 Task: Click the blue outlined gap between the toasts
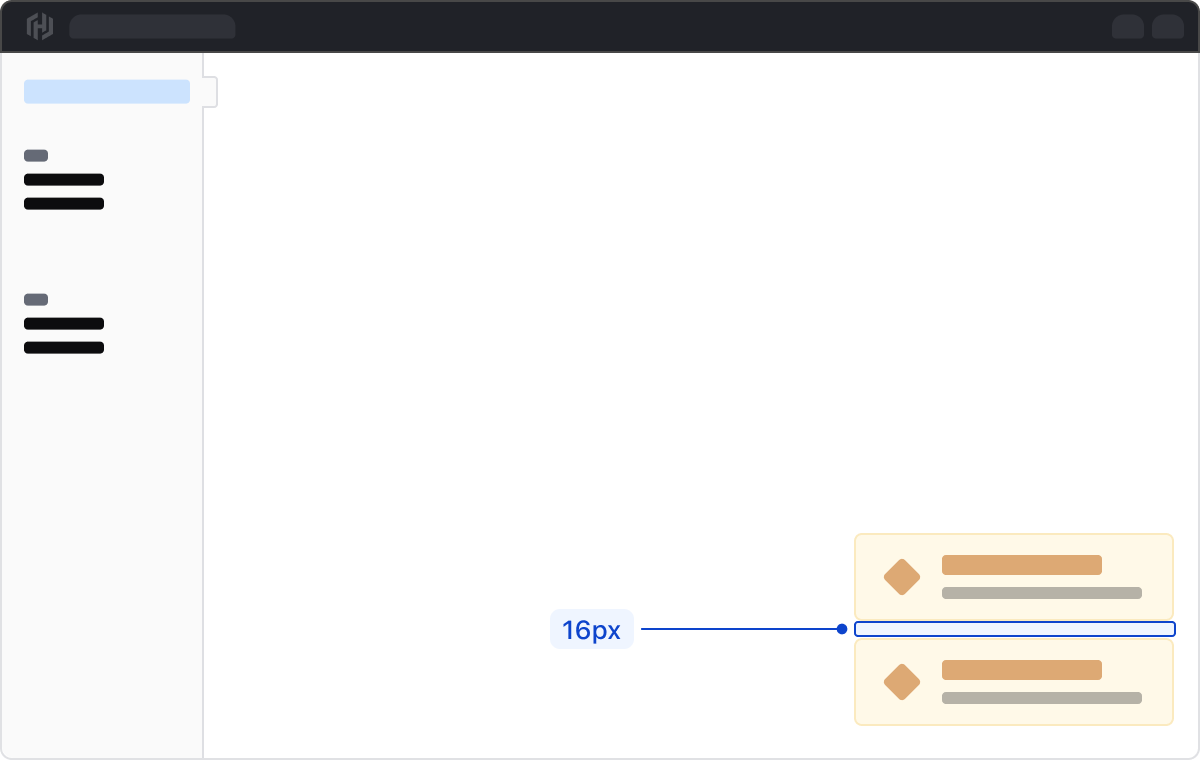[1014, 629]
